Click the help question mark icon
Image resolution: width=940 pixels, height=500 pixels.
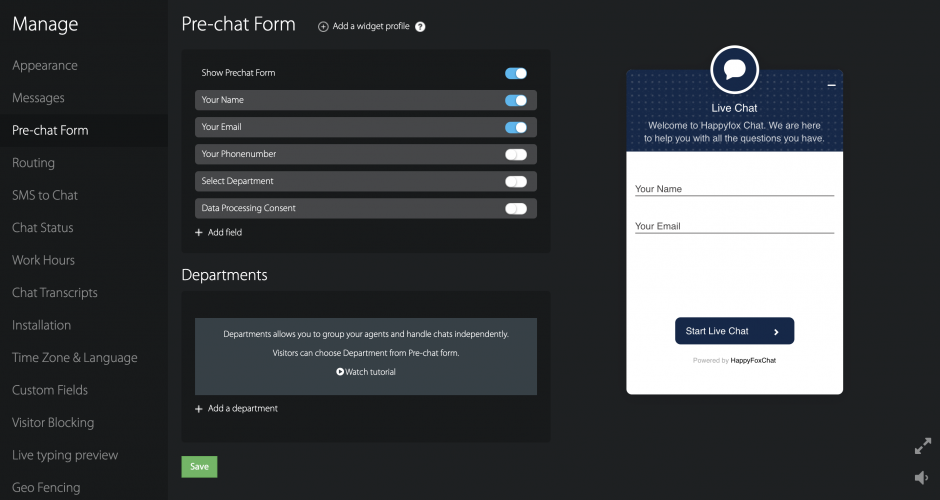tap(420, 27)
